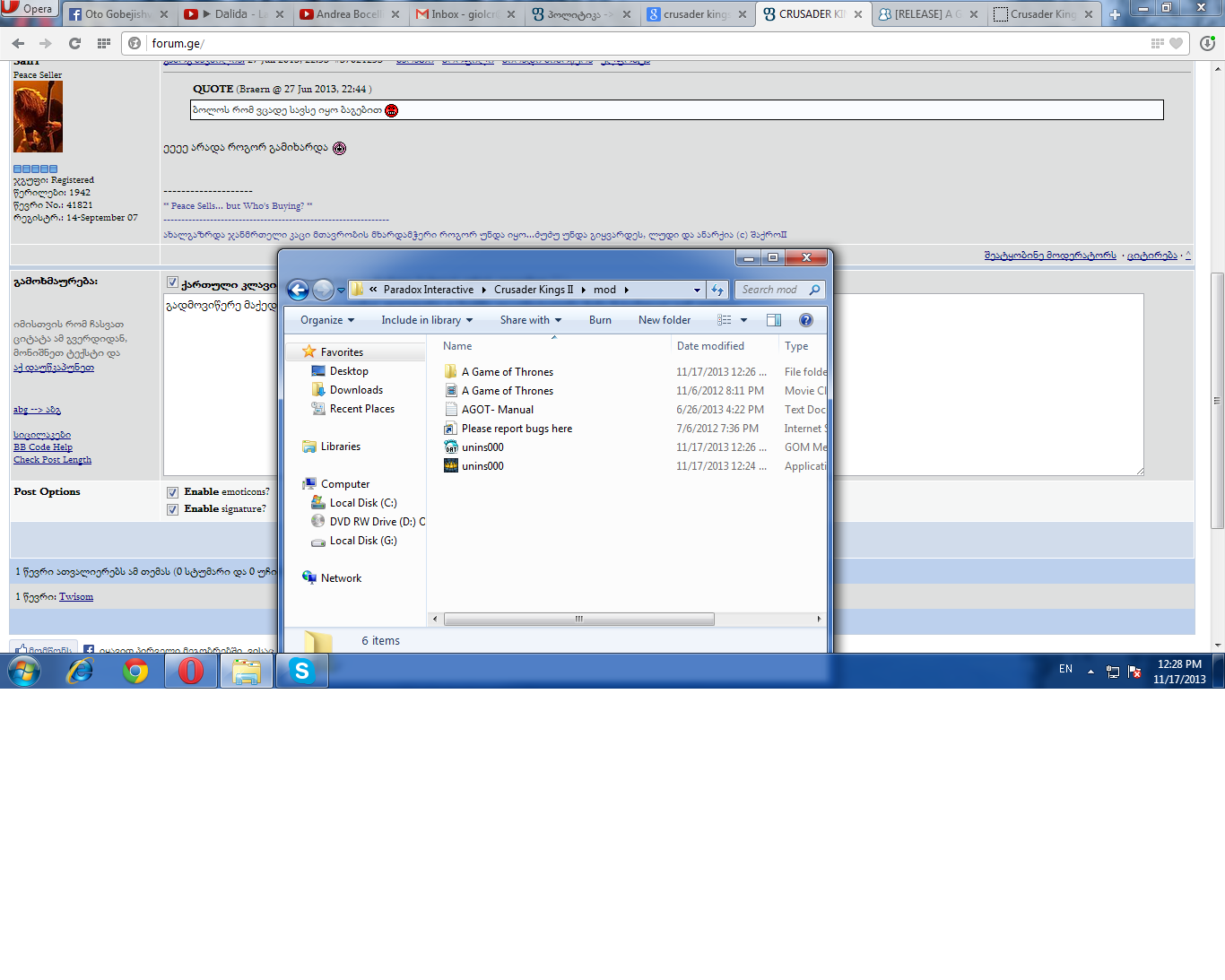Select the Please report bugs here shortcut icon
The image size is (1225, 980).
(451, 428)
